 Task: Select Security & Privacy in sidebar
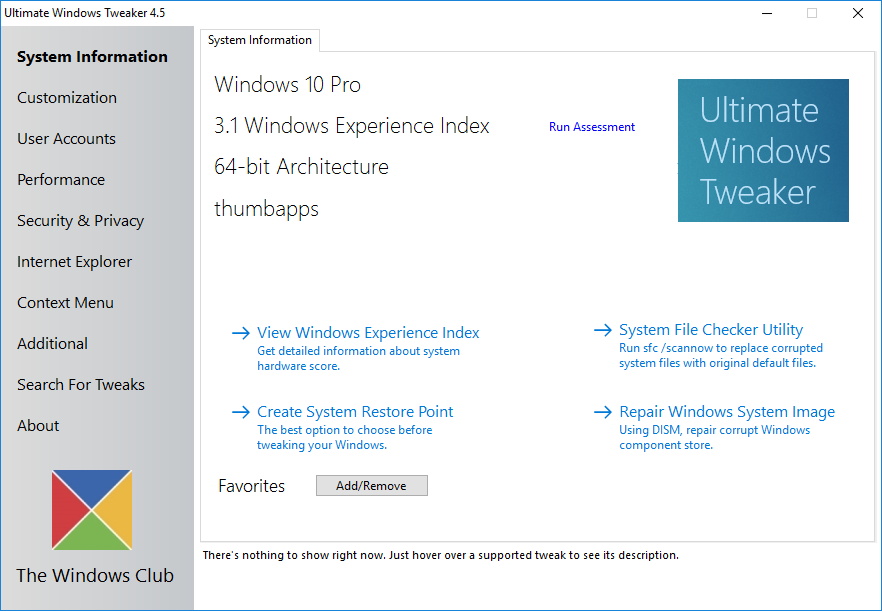point(80,221)
